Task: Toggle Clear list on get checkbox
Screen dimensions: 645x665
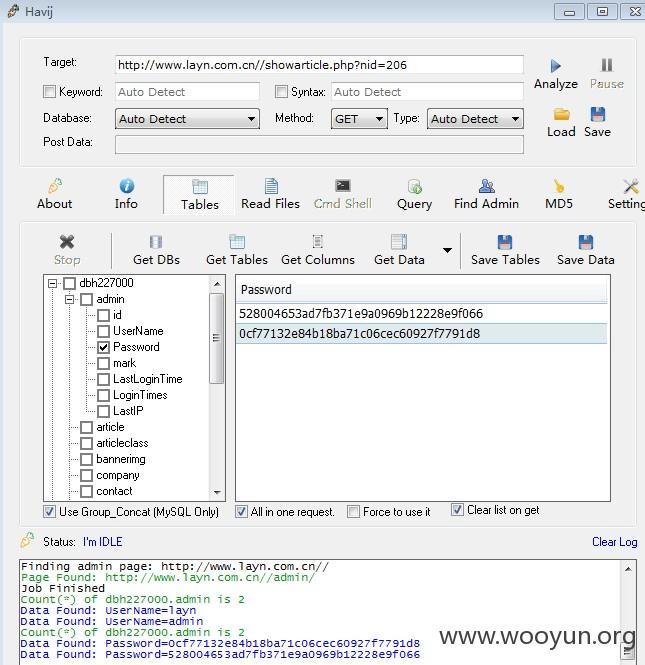Action: click(457, 510)
